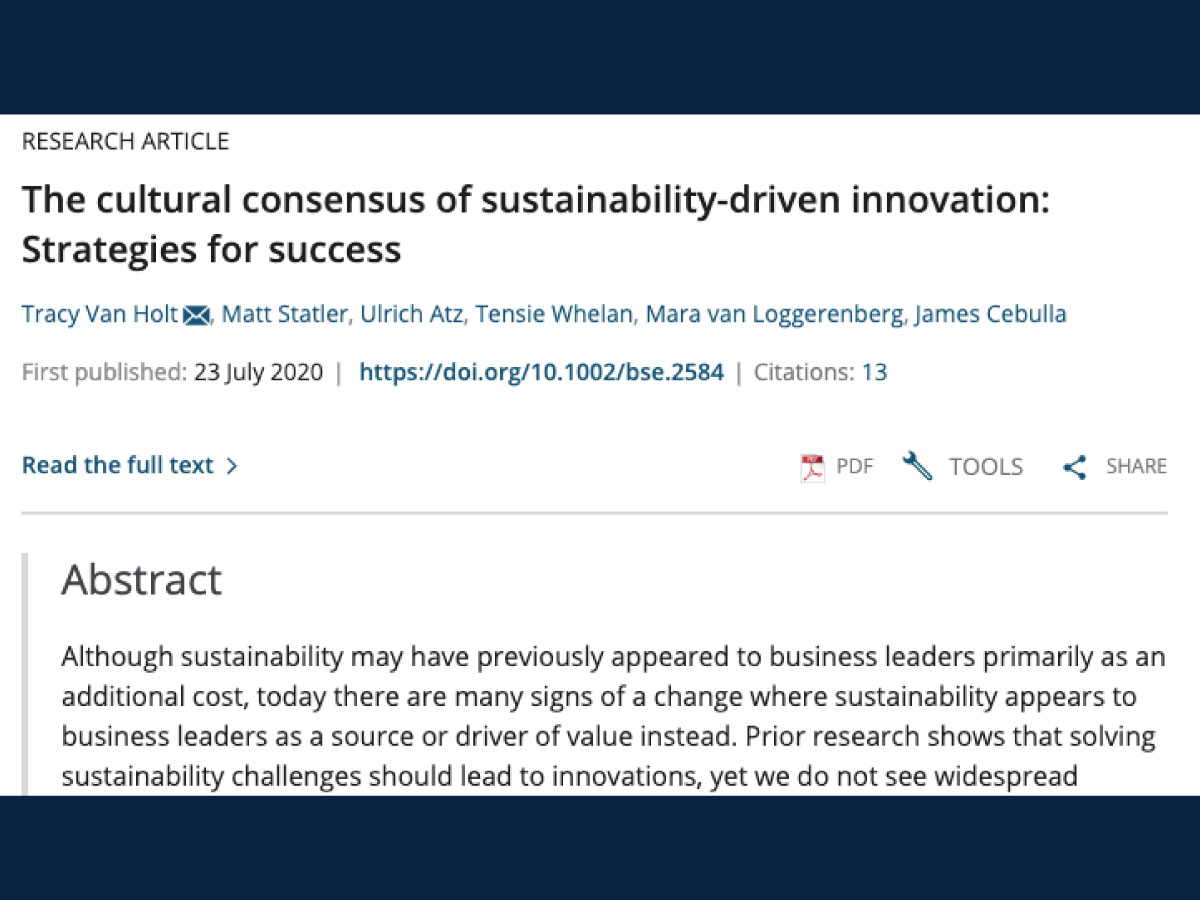This screenshot has height=900, width=1200.
Task: Click author James Cebulla
Action: 992,315
